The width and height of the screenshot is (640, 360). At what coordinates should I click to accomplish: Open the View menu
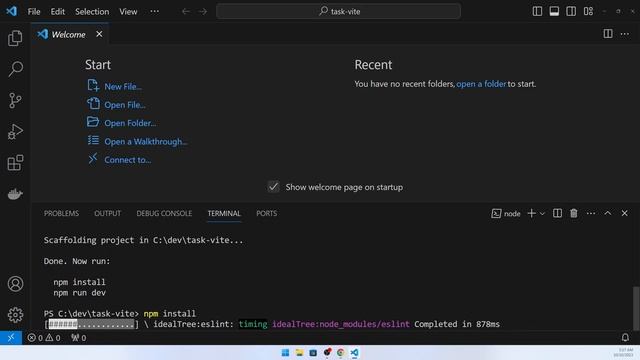[x=128, y=11]
